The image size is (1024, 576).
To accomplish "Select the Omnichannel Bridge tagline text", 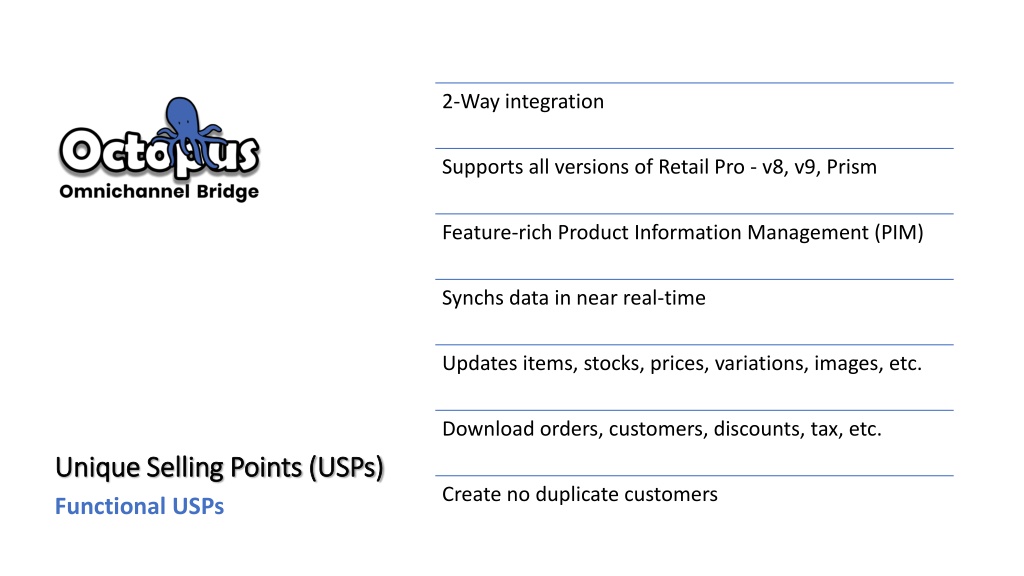I will 159,192.
